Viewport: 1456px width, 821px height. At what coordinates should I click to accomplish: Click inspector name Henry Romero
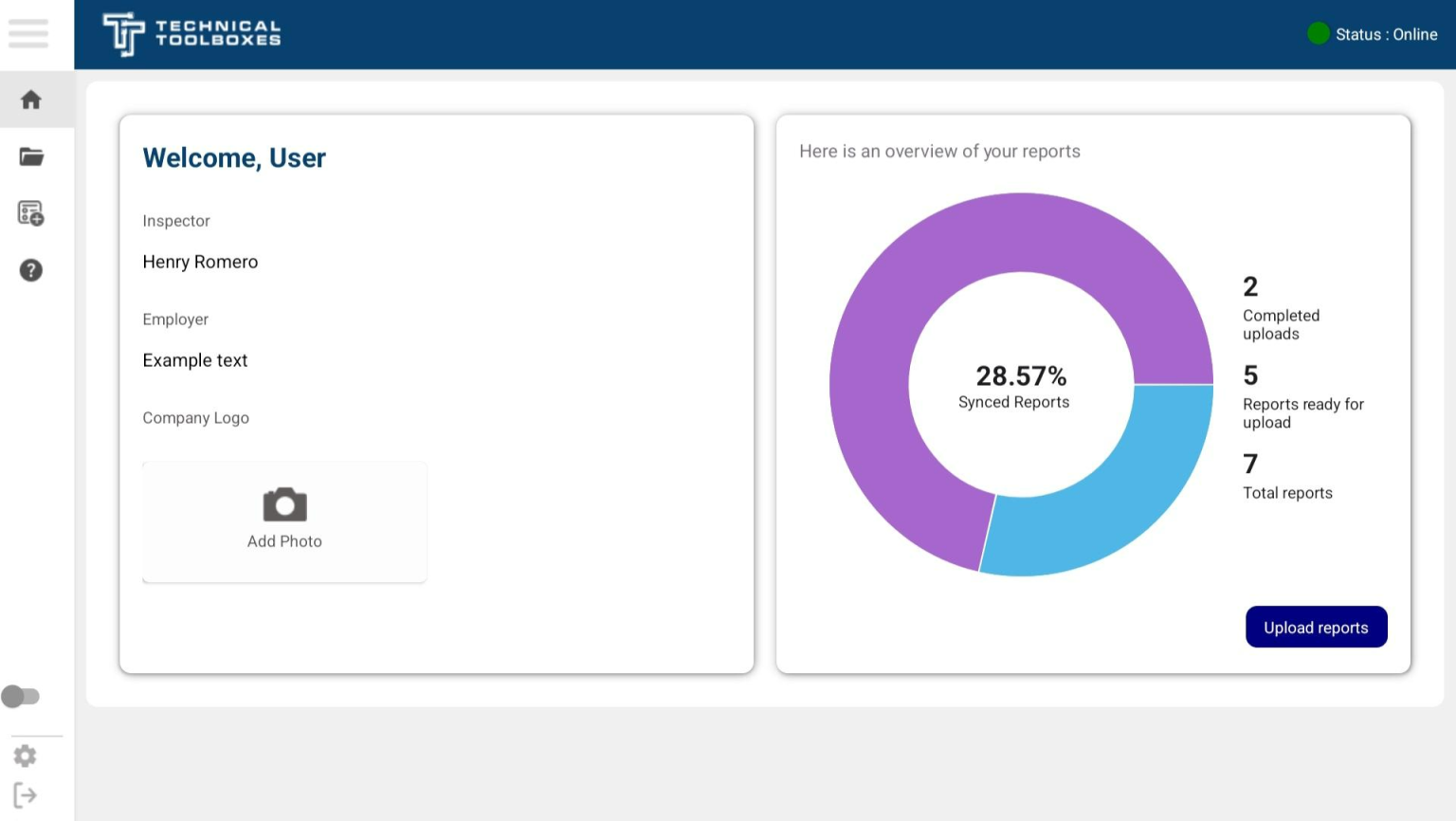coord(200,262)
